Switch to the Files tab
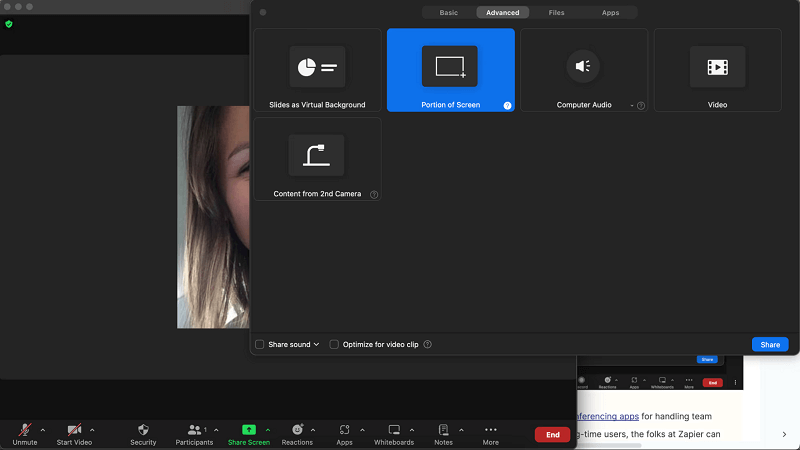The image size is (800, 450). point(556,13)
